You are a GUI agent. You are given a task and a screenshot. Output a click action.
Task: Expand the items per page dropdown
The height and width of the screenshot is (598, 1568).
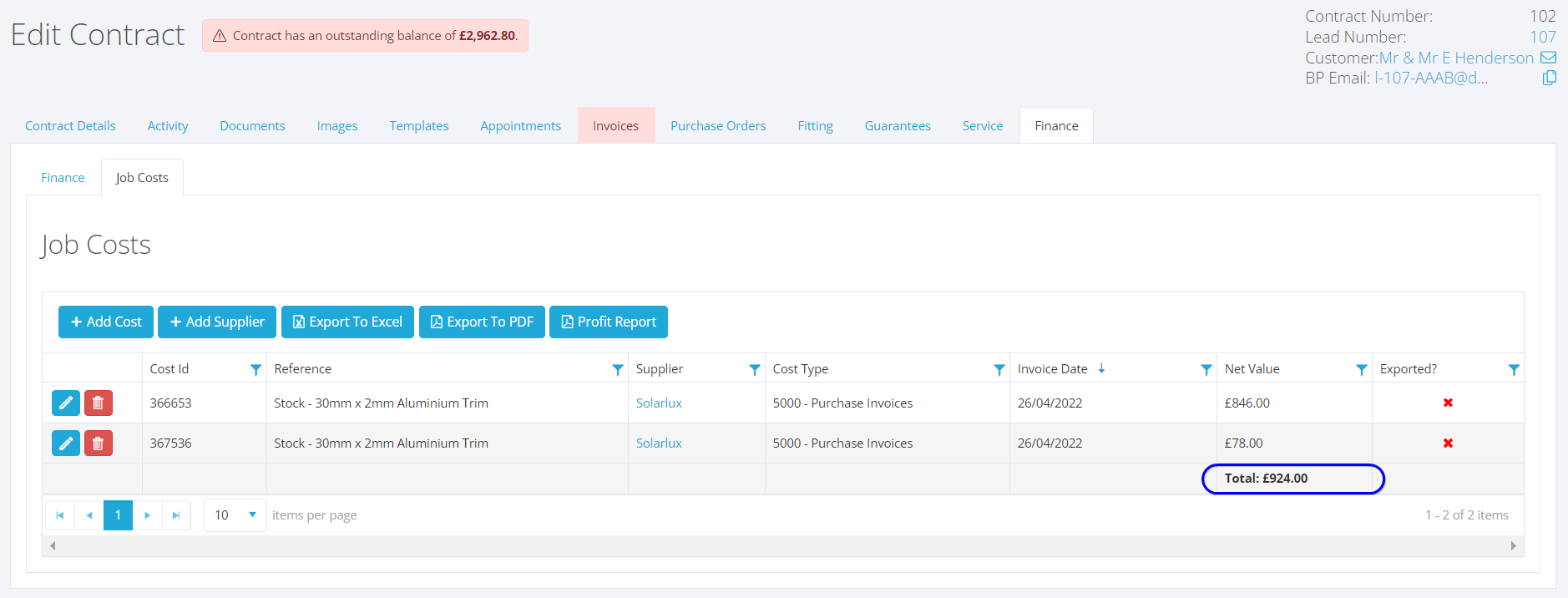[251, 515]
